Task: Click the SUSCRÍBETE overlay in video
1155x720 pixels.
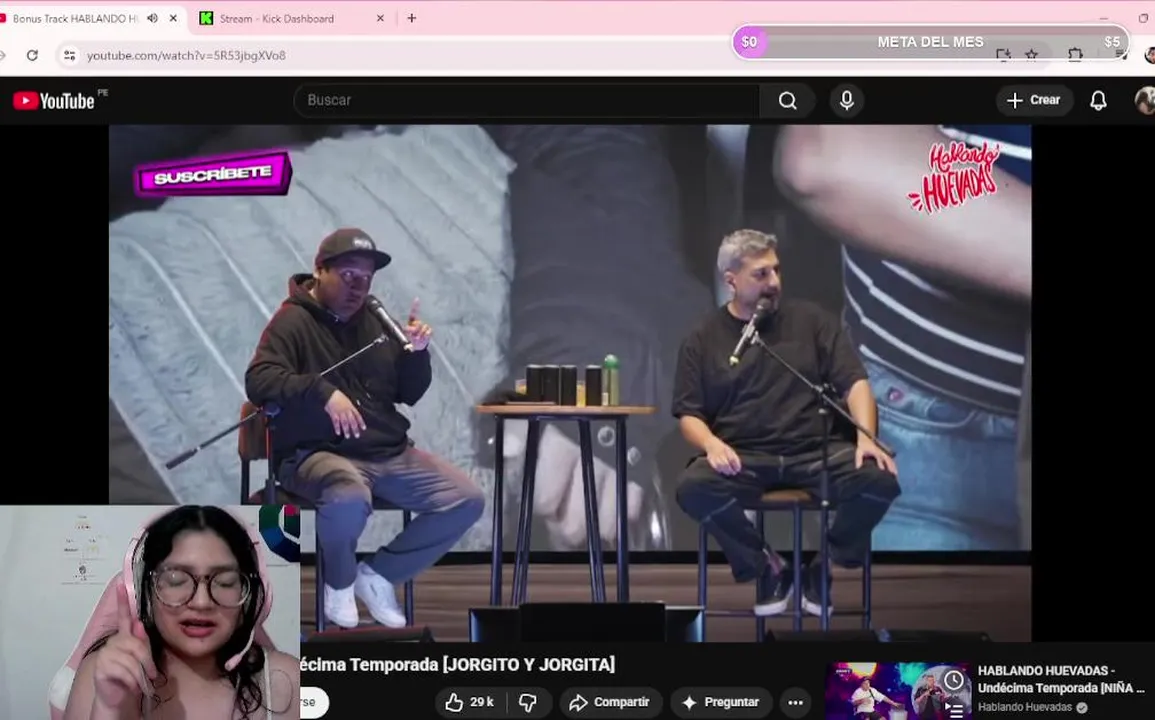Action: [214, 174]
